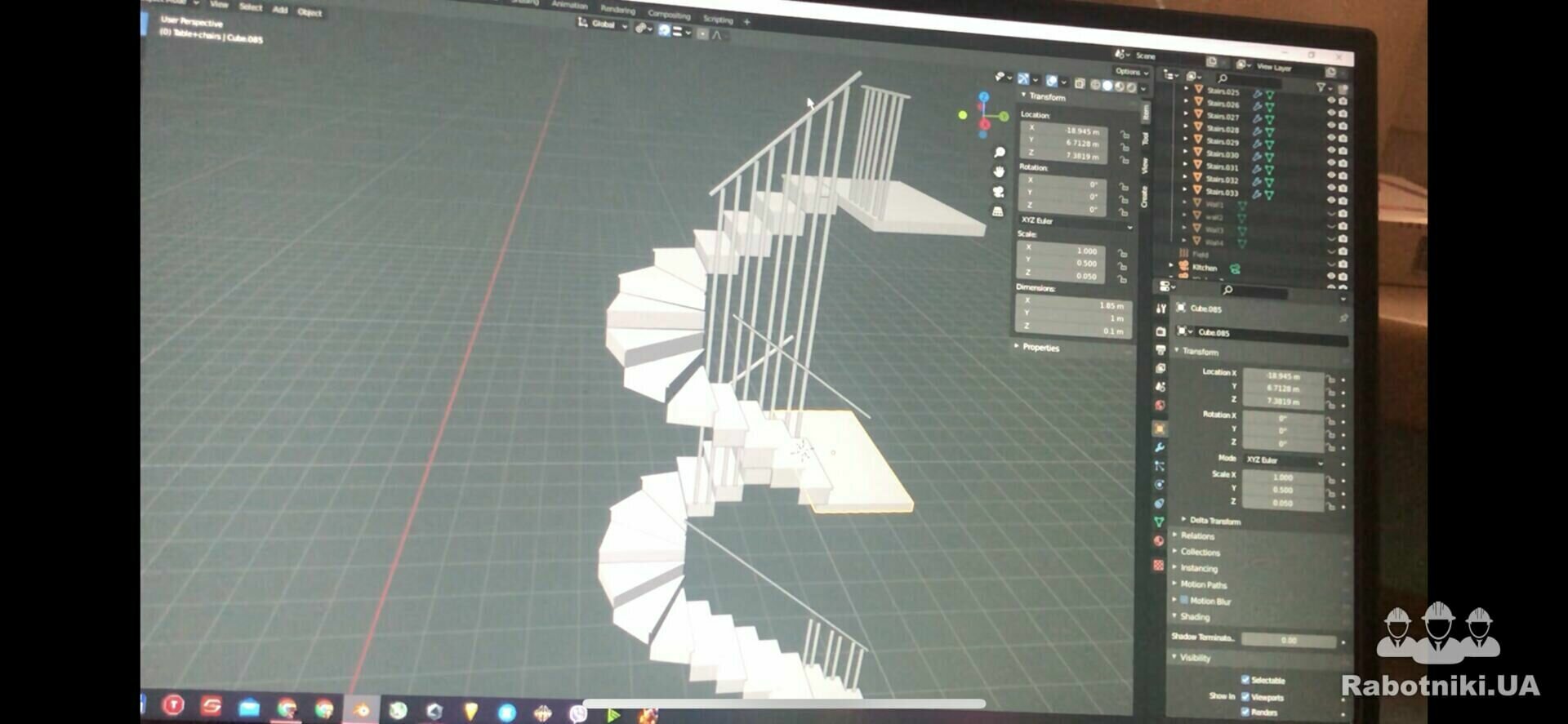This screenshot has height=724, width=1568.
Task: Select solid viewport shading sphere
Action: [1107, 85]
